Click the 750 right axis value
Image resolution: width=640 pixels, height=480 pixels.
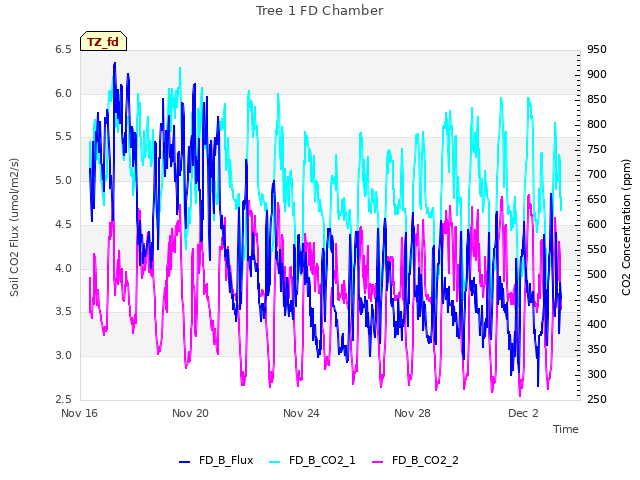[x=597, y=150]
